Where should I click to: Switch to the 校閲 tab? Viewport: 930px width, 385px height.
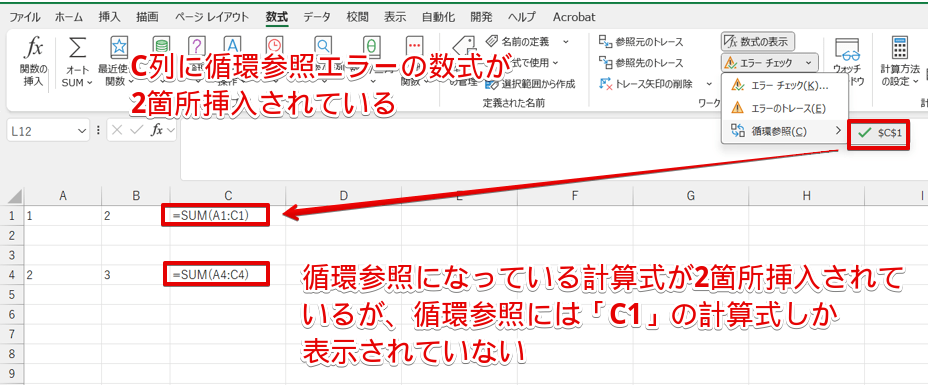pos(358,17)
